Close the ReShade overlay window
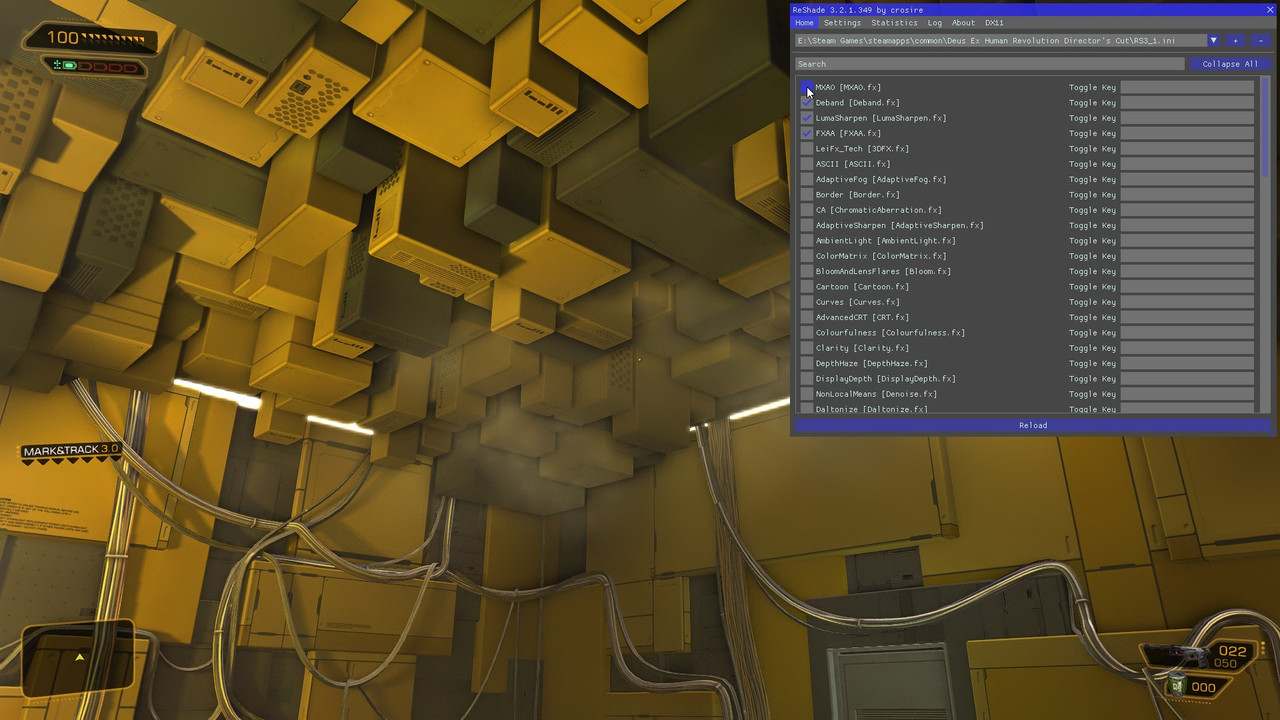Image resolution: width=1280 pixels, height=720 pixels. (1270, 10)
